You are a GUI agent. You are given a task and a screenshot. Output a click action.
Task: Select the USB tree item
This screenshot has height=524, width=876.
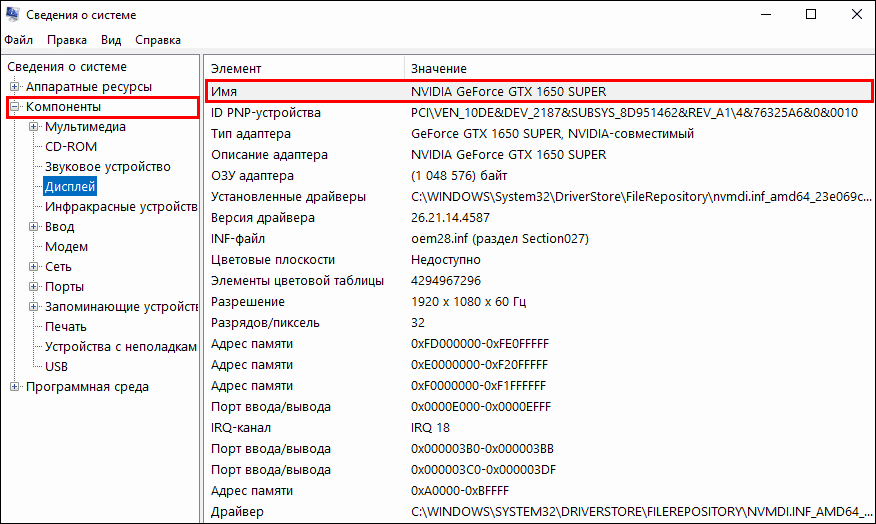[x=56, y=367]
